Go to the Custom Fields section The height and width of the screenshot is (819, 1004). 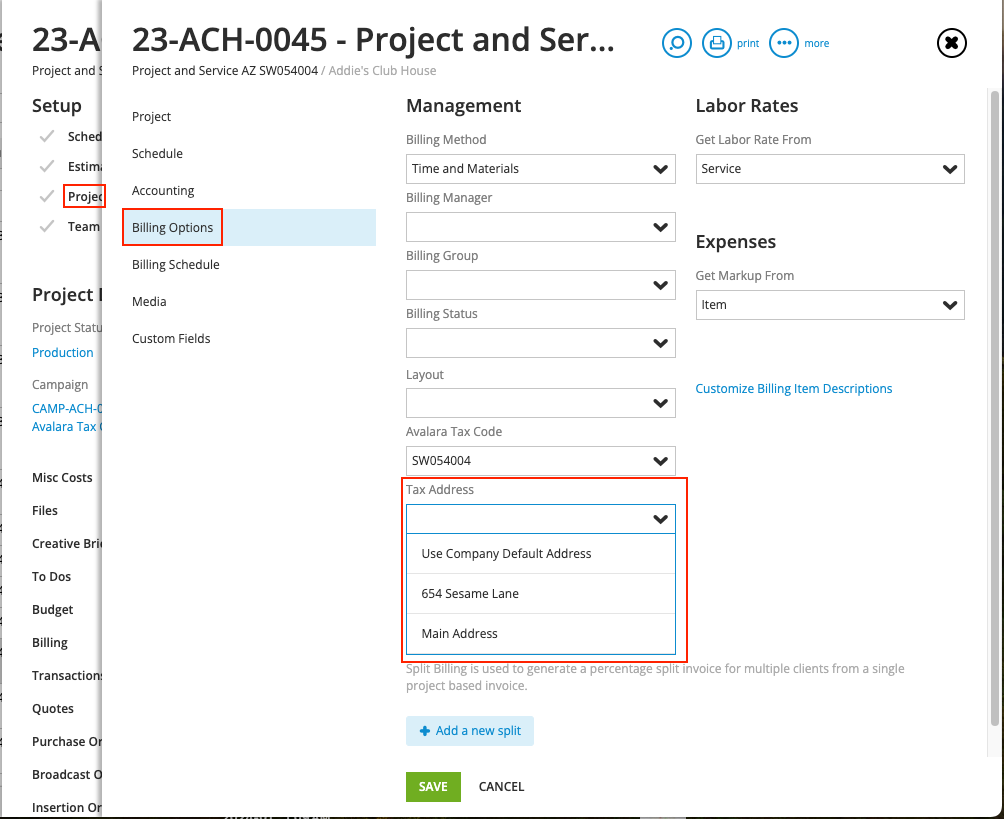click(x=171, y=339)
